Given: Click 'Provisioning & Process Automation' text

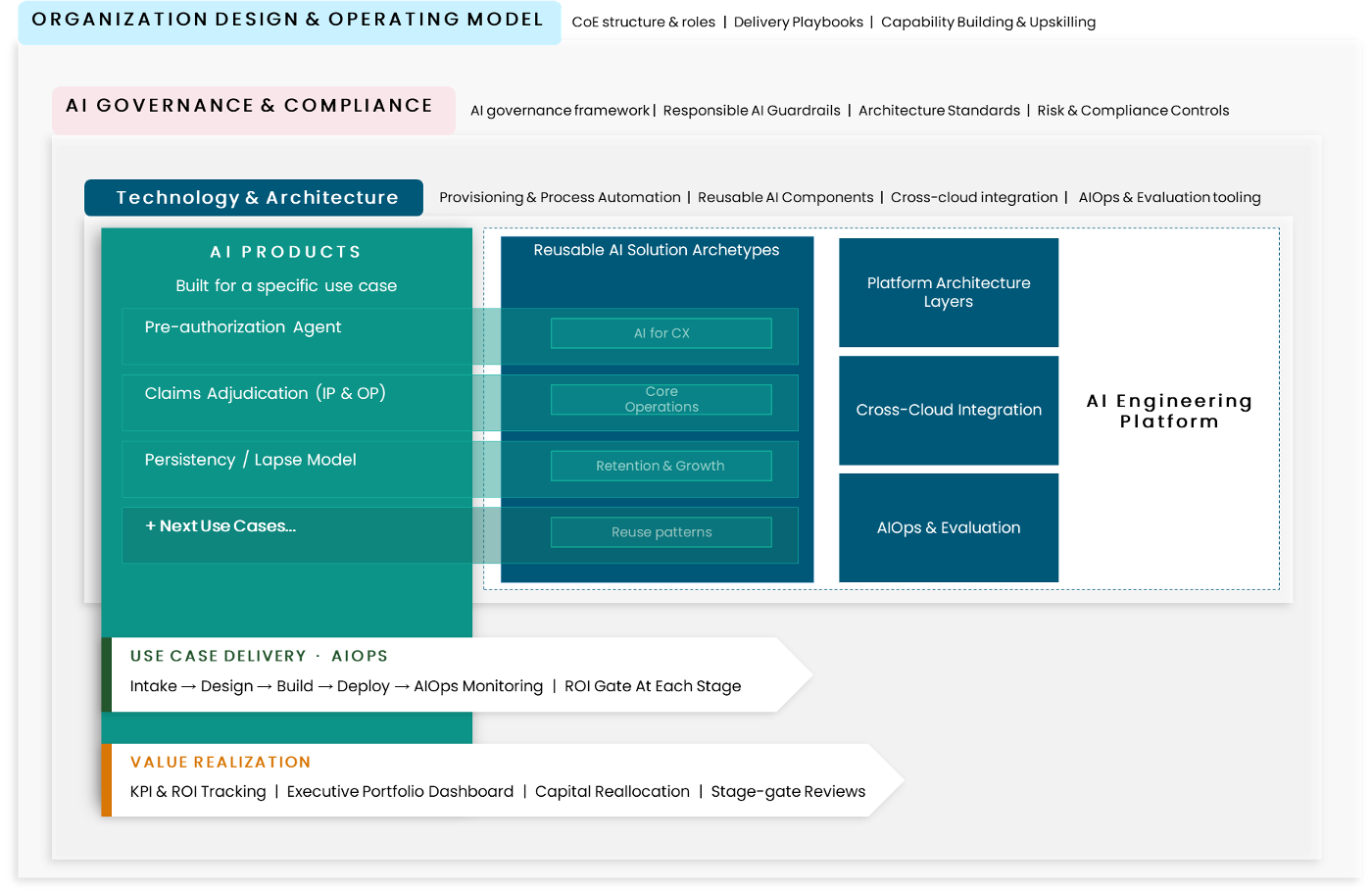Looking at the screenshot, I should click(x=560, y=198).
